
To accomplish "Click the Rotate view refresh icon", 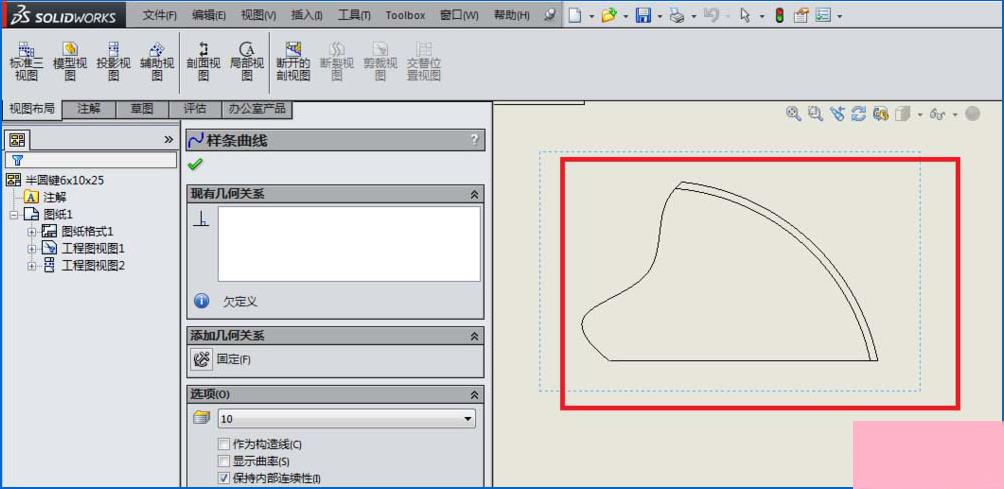I will 859,114.
